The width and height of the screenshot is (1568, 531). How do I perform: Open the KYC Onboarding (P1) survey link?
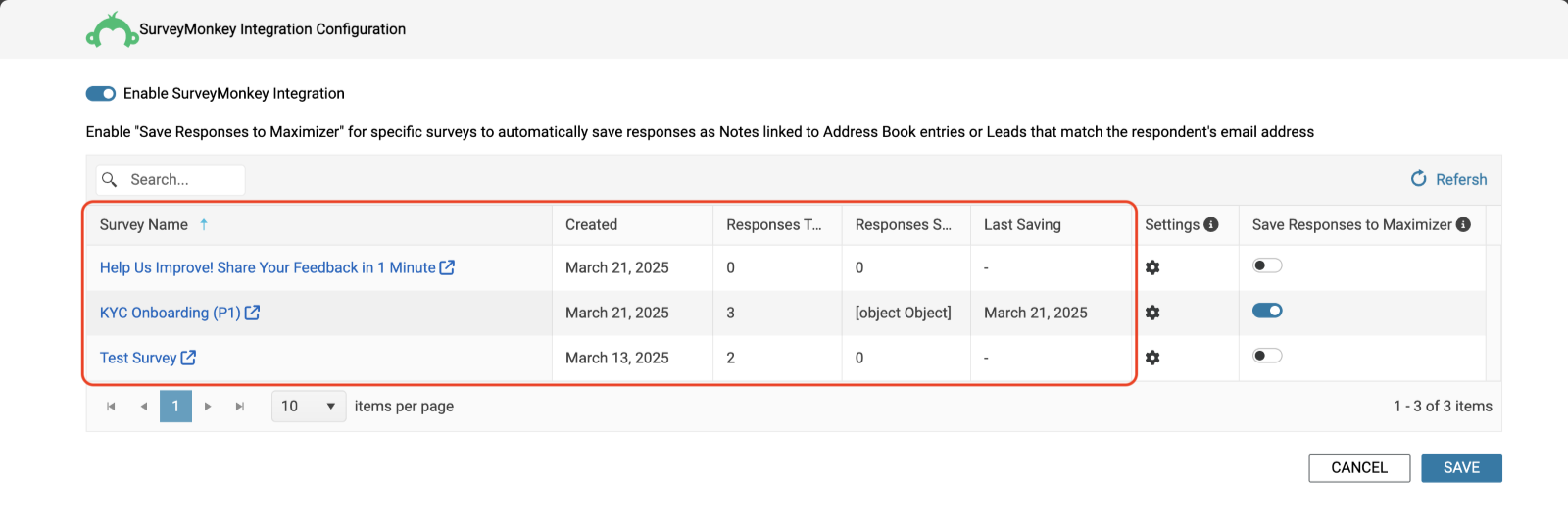171,313
